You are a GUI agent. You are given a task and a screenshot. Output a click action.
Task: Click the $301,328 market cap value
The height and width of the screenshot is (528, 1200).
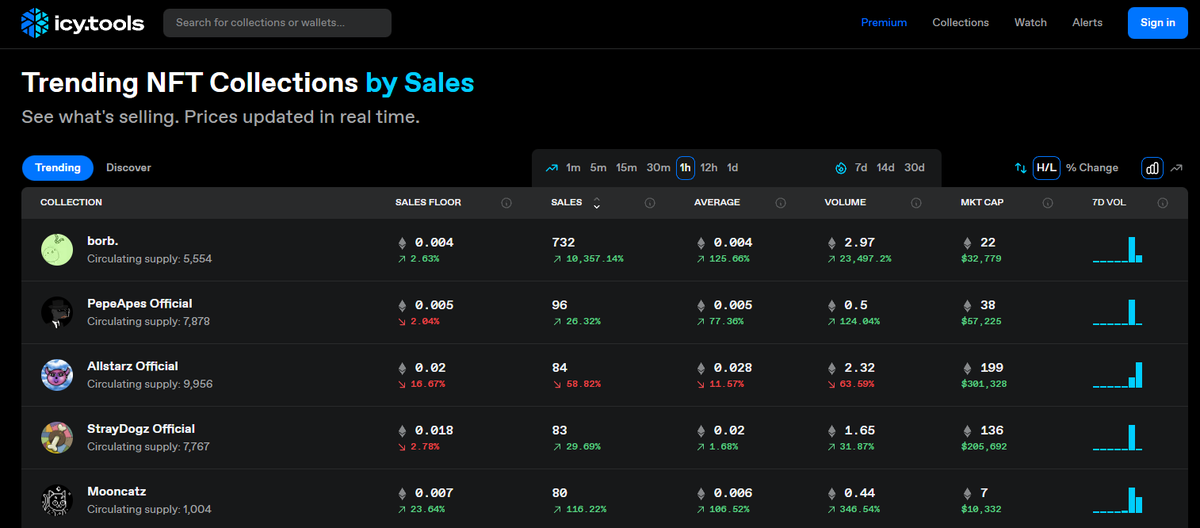pos(984,384)
